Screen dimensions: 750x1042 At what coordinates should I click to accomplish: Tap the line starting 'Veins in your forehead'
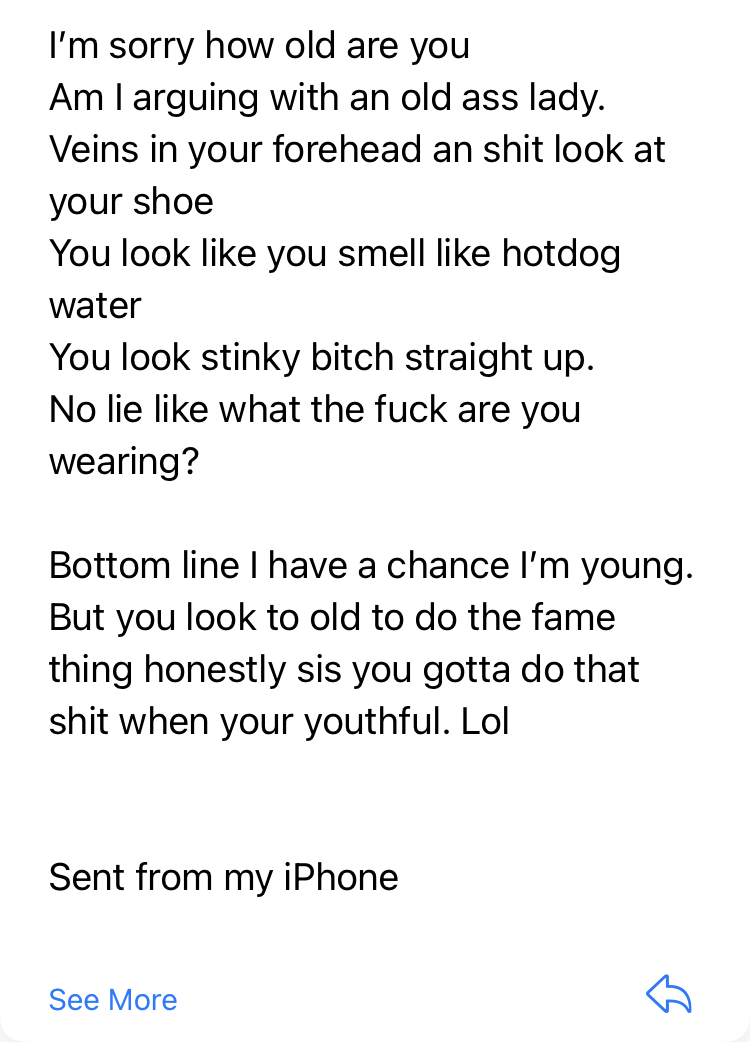pyautogui.click(x=357, y=150)
